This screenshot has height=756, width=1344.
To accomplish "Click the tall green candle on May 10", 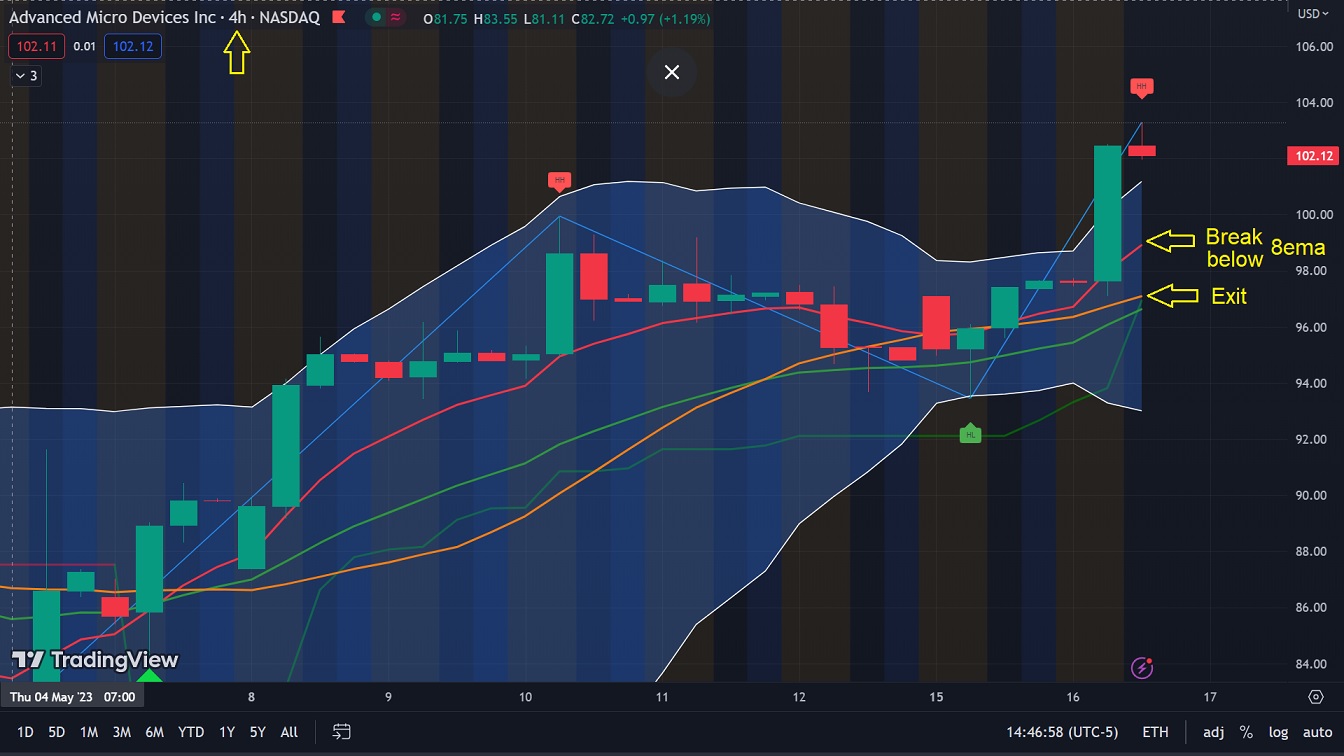I will tap(560, 304).
